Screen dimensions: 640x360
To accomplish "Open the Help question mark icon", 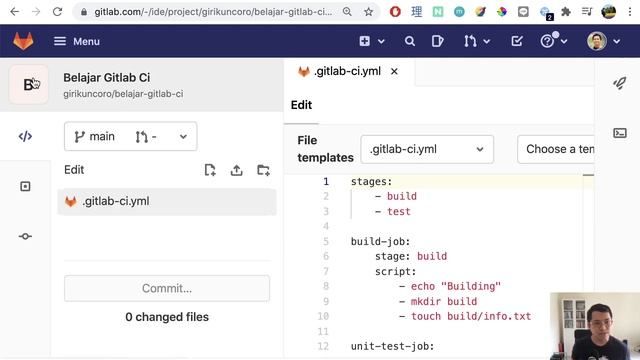I will click(x=547, y=41).
